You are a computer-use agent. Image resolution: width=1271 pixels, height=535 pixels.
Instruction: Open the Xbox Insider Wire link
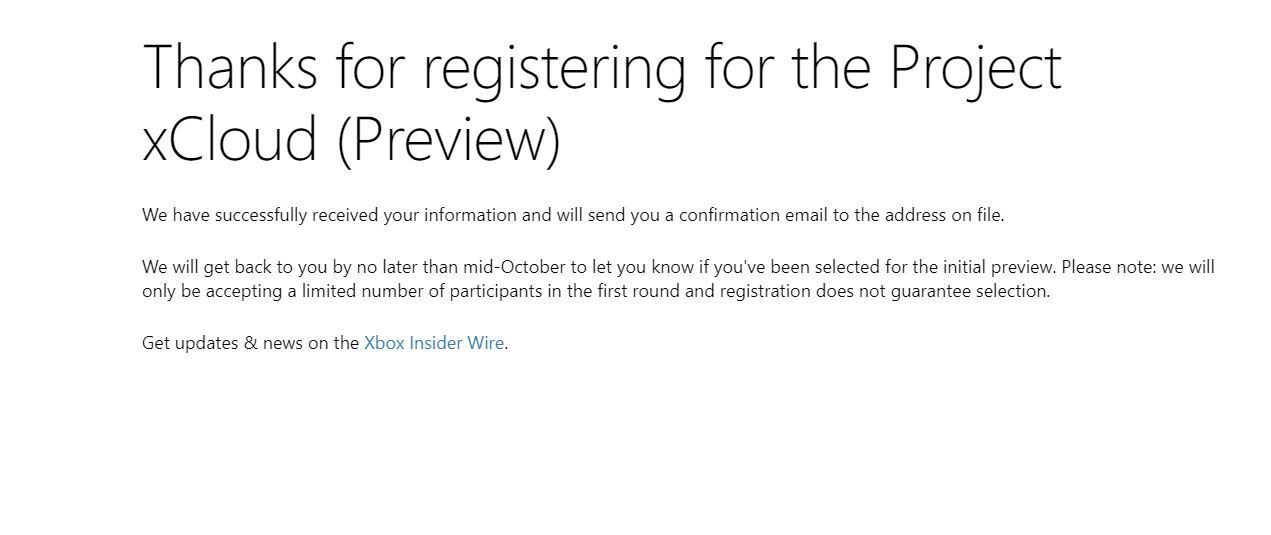[434, 343]
